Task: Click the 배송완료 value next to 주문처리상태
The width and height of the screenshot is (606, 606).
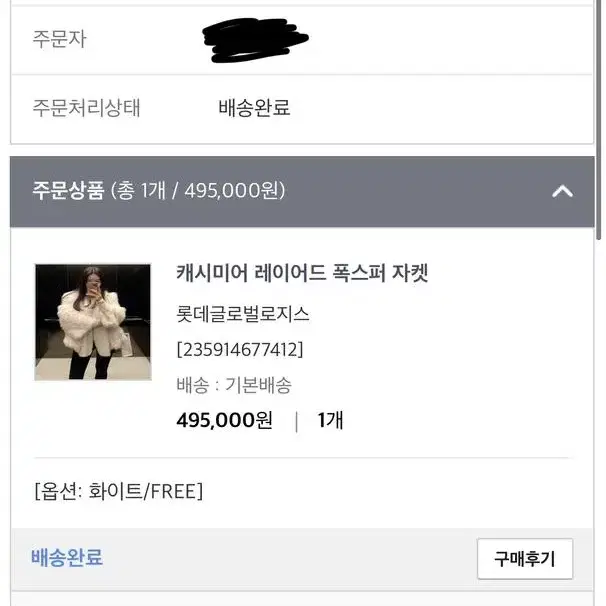Action: point(254,107)
